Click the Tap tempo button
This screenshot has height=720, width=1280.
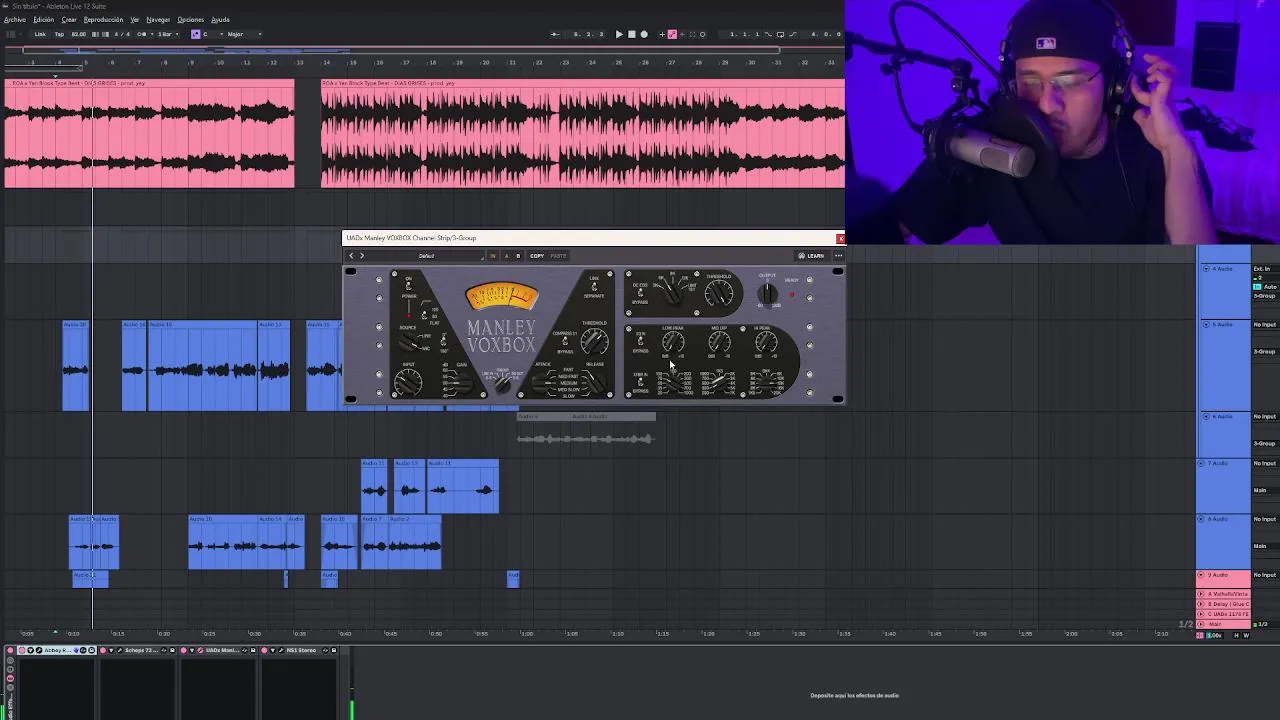pyautogui.click(x=59, y=34)
